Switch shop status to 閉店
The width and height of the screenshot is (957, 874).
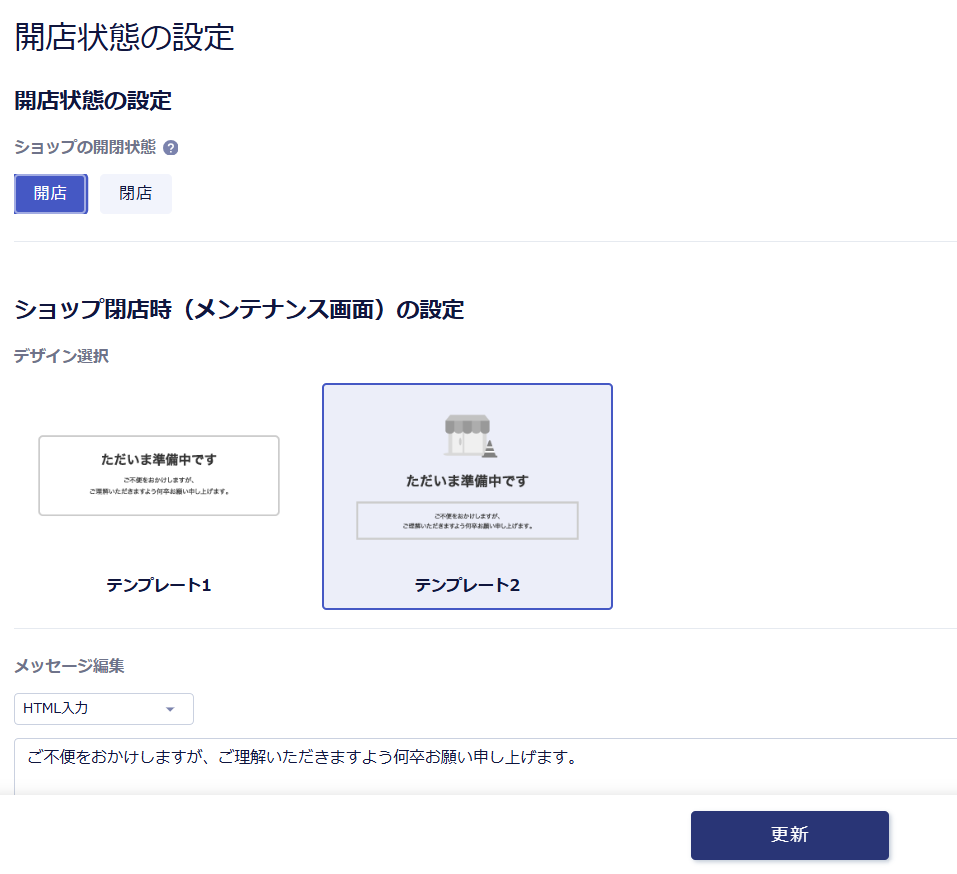[136, 194]
